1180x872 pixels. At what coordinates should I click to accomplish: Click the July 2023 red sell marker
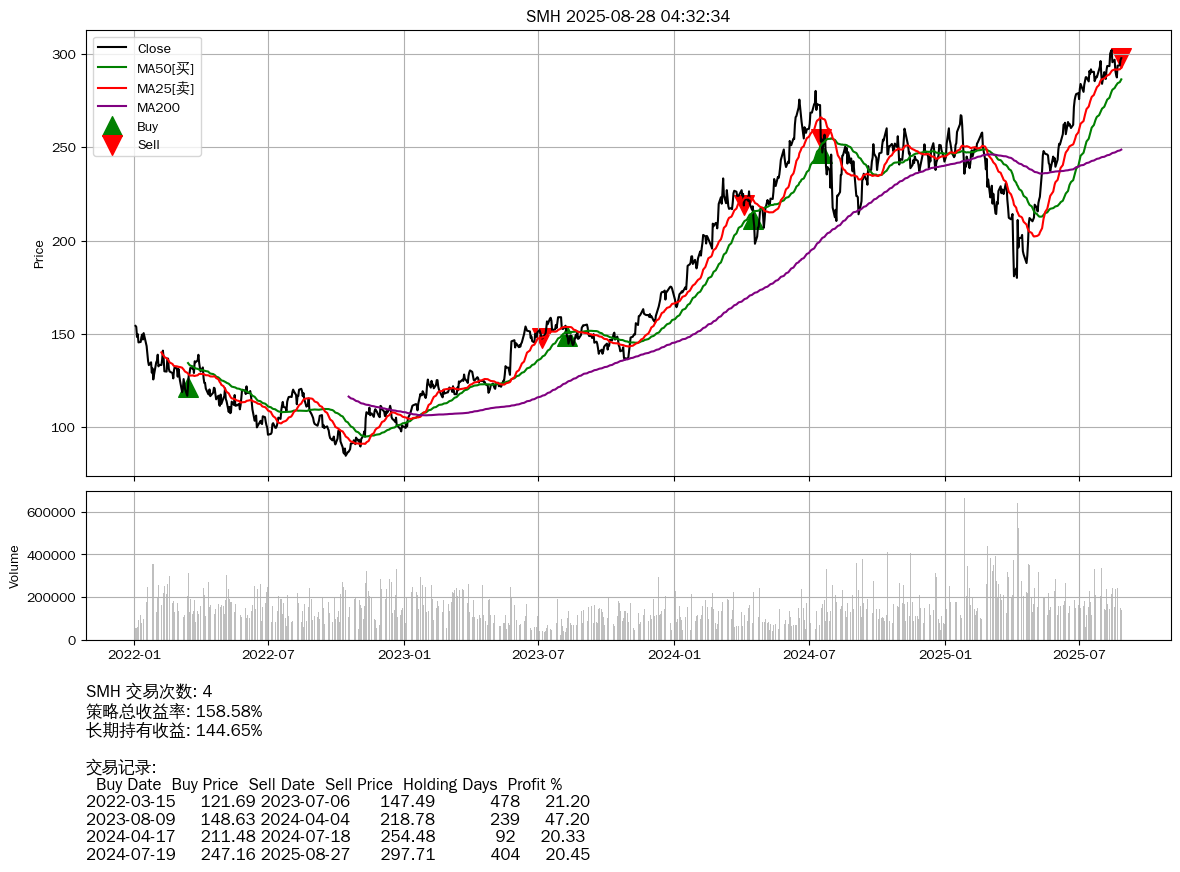[x=541, y=338]
